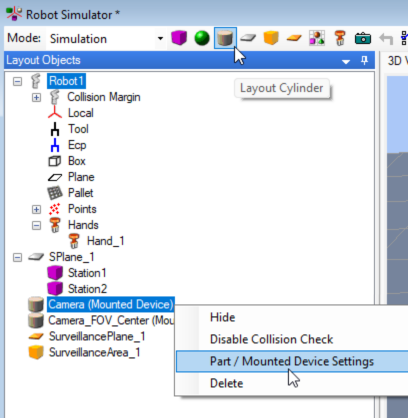Click the Hand_1 gripper icon
Image resolution: width=408 pixels, height=418 pixels.
click(x=74, y=241)
